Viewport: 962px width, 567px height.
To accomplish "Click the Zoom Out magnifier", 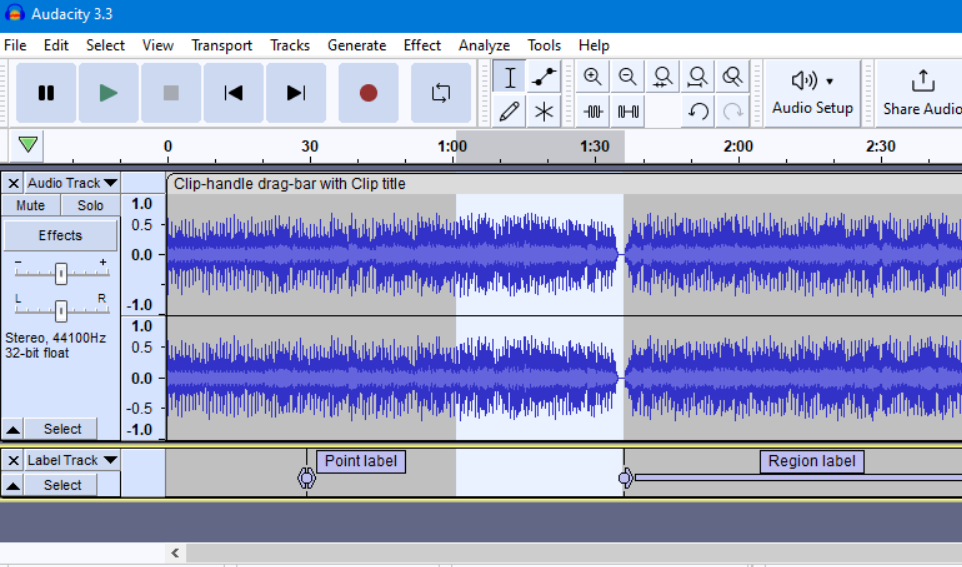I will pos(627,77).
